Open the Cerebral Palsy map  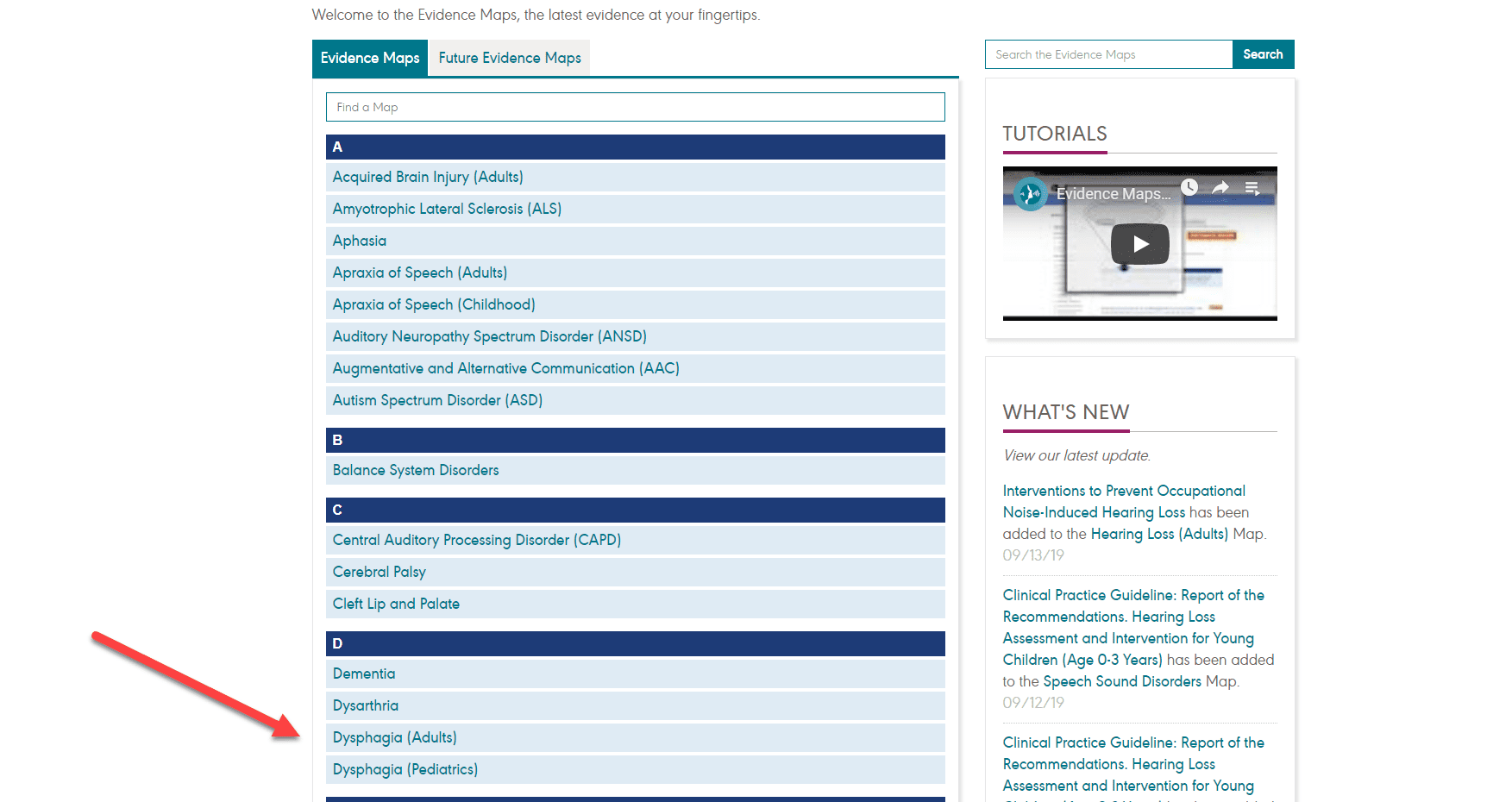point(380,572)
